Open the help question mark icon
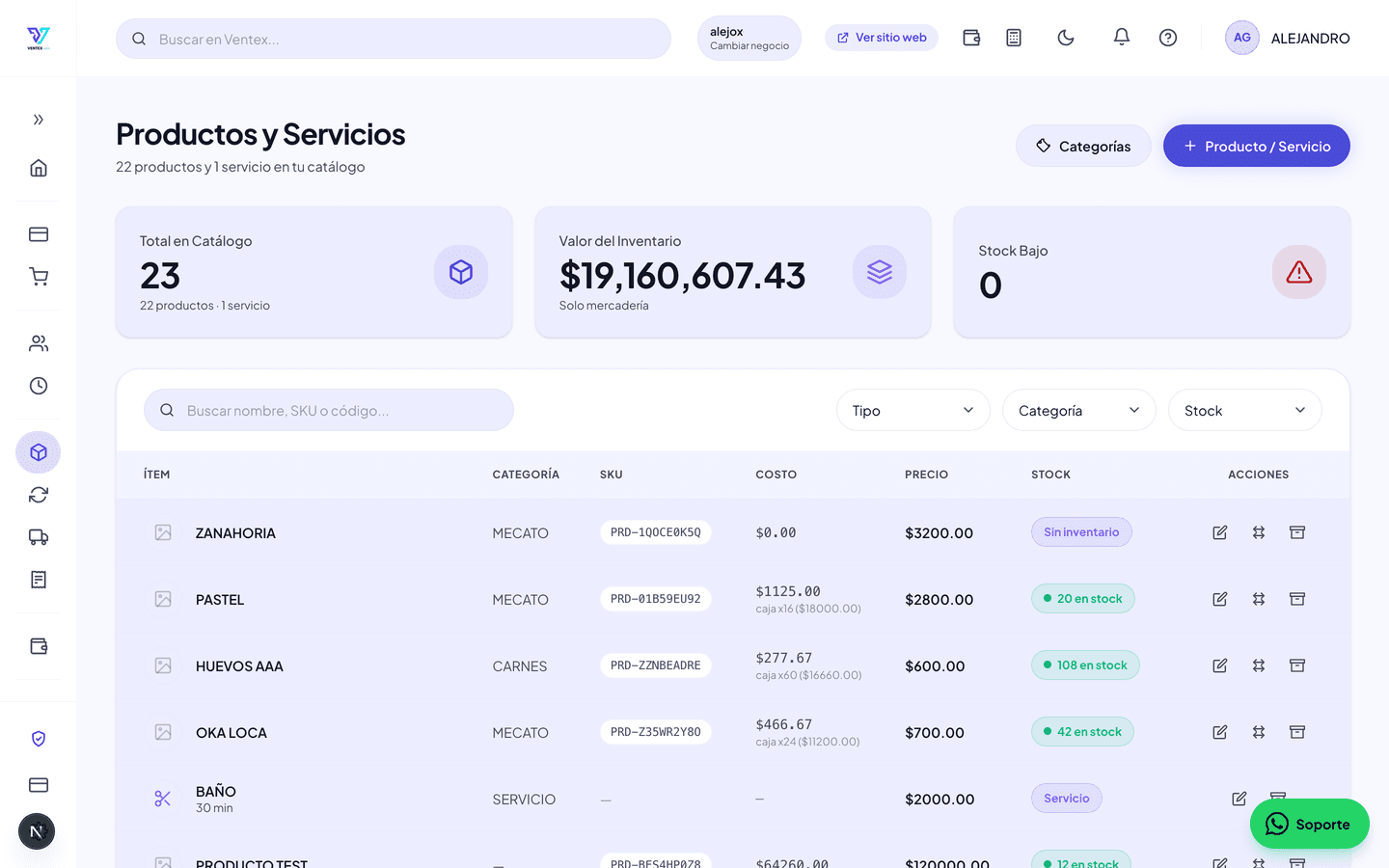 tap(1168, 38)
